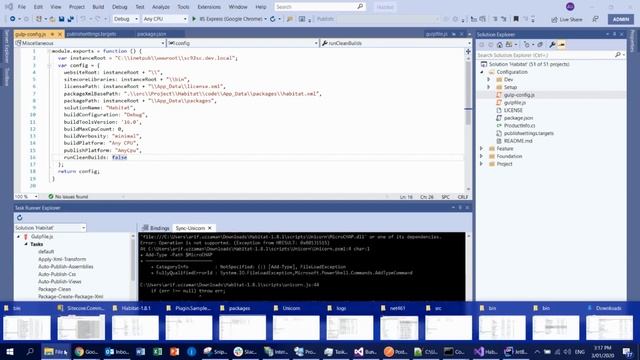
Task: Select LICENSE file in Solution Explorer
Action: pos(513,110)
